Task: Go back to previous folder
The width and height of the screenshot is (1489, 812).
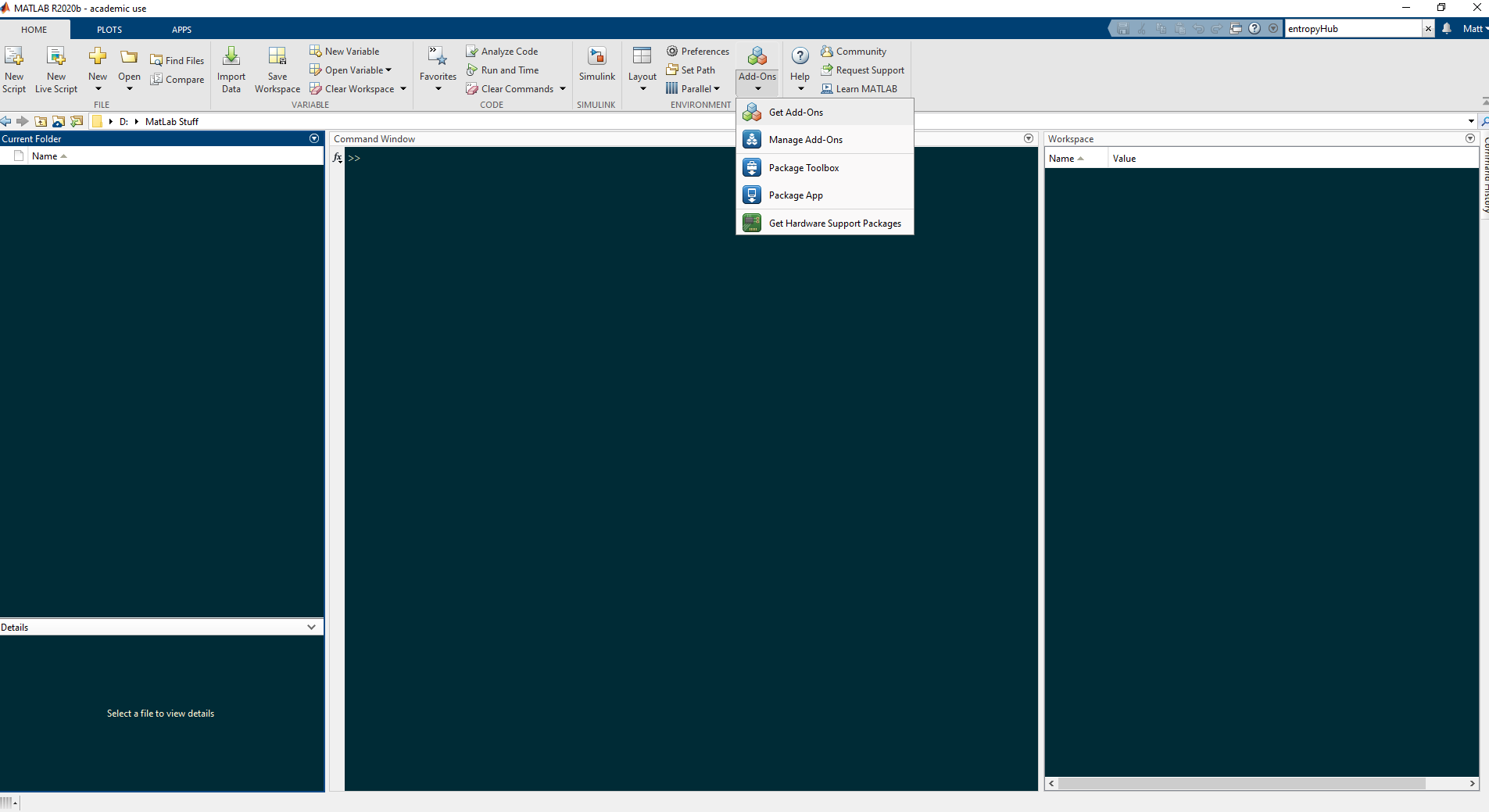Action: pos(6,121)
